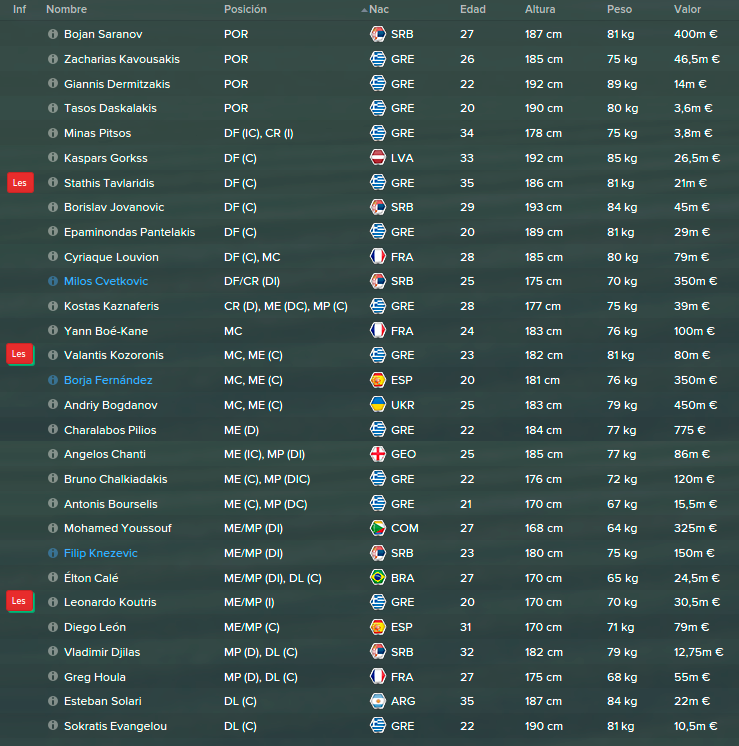
Task: Open info icon for Milos Cvetkovic
Action: 53,281
